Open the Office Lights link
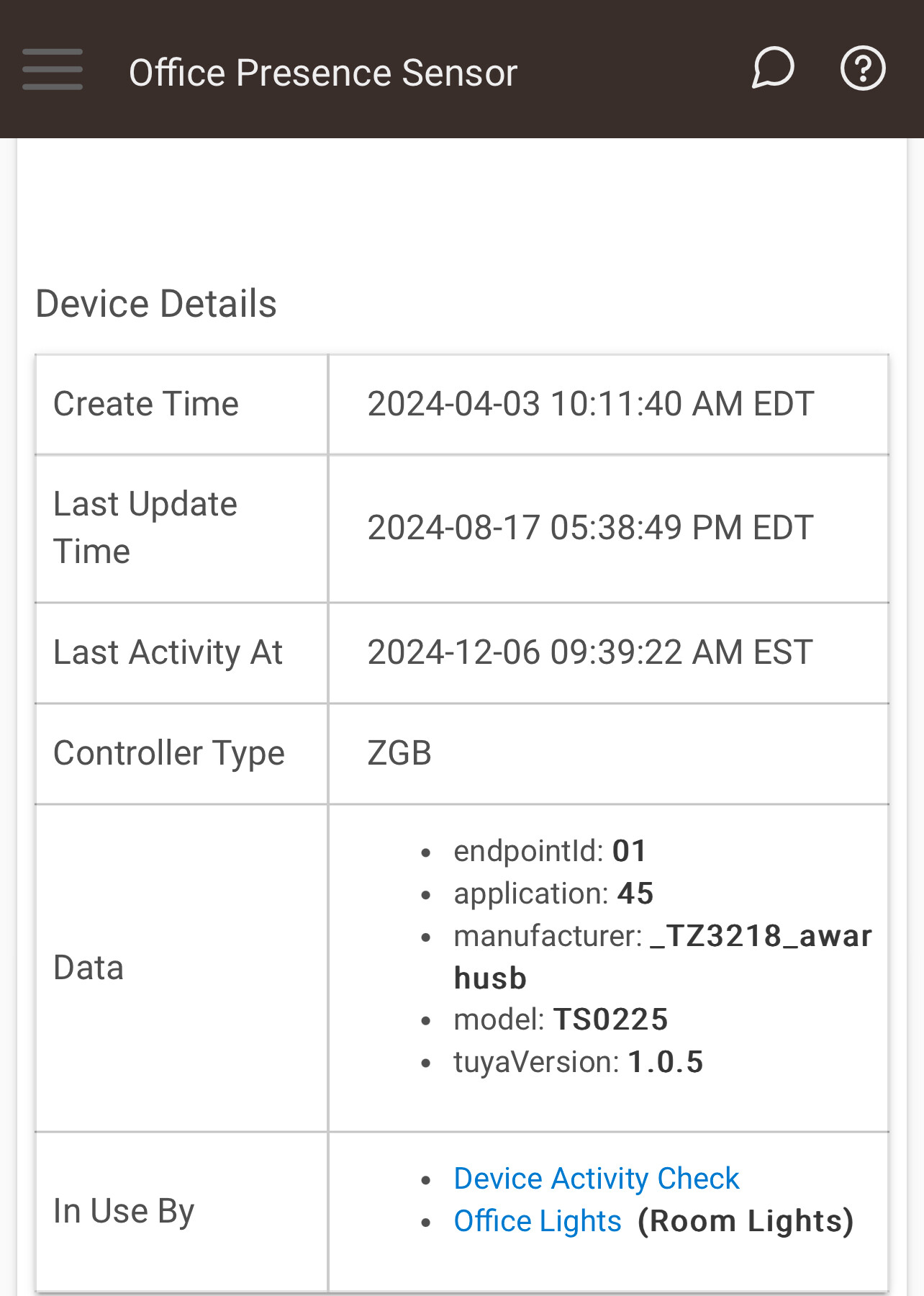The height and width of the screenshot is (1296, 924). click(538, 1221)
